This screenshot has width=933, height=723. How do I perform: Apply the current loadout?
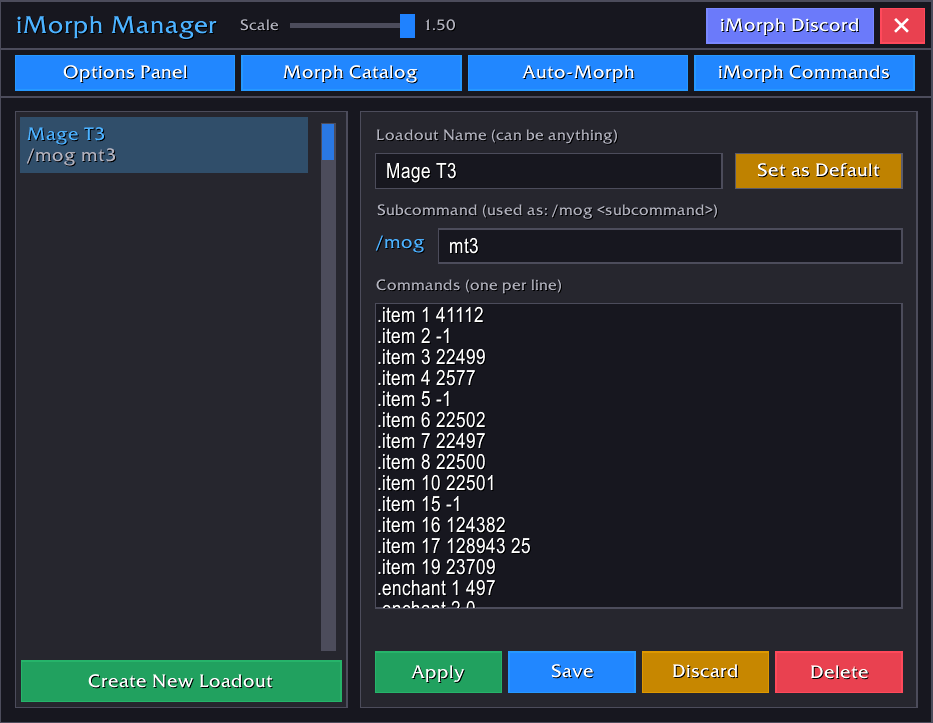[x=438, y=672]
